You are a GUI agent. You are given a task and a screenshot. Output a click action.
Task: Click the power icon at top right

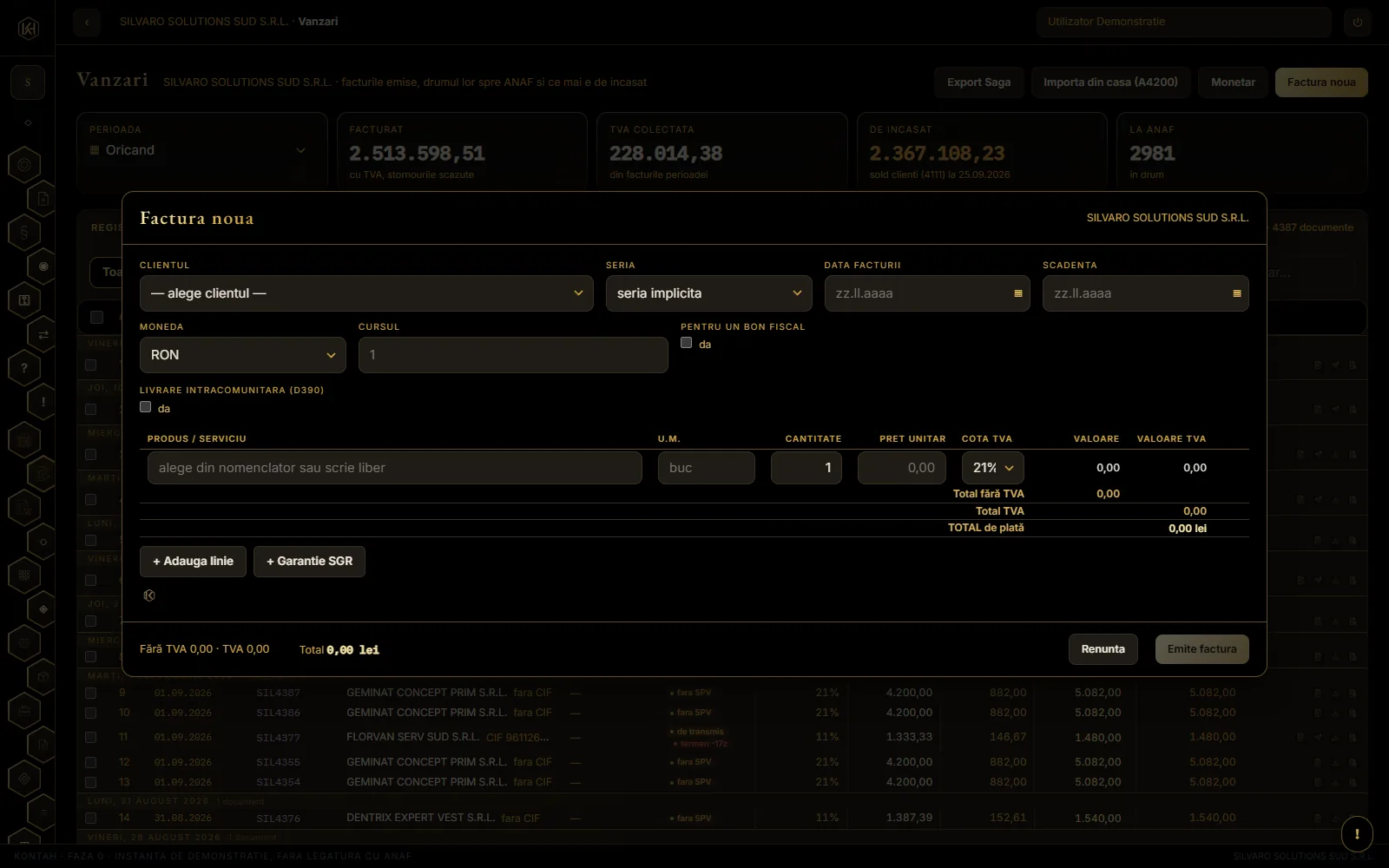tap(1358, 22)
